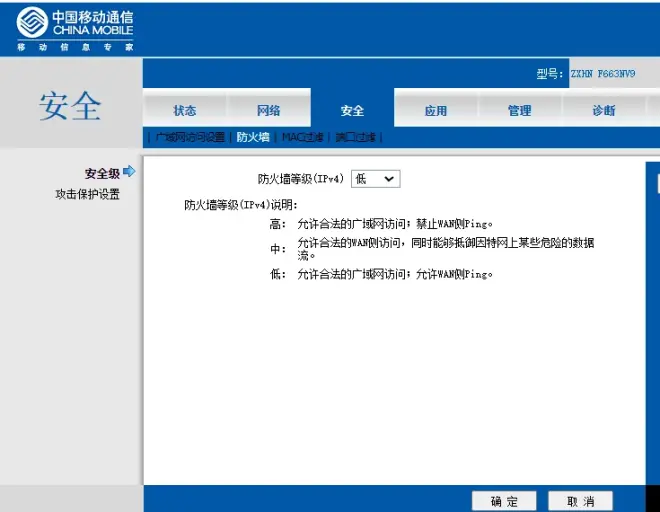
Task: Select the 安全 tab
Action: click(352, 111)
